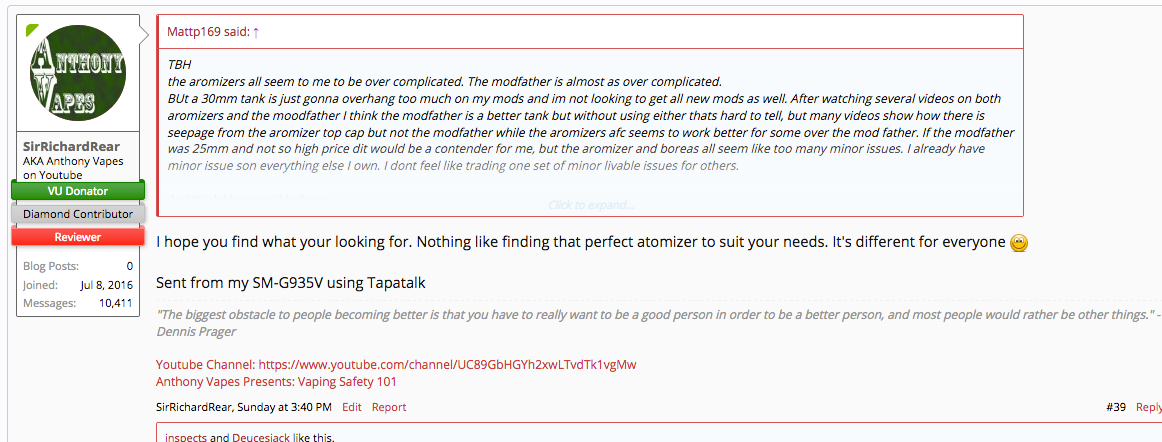The width and height of the screenshot is (1162, 442).
Task: Open Anthony Vapes Presents: Vaping Safety 101 link
Action: coord(277,381)
